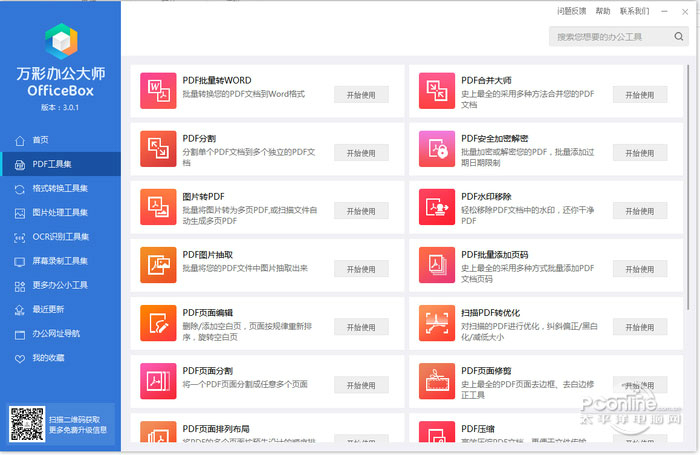This screenshot has height=455, width=700.
Task: Click the PDF分割 tool icon
Action: tap(158, 149)
